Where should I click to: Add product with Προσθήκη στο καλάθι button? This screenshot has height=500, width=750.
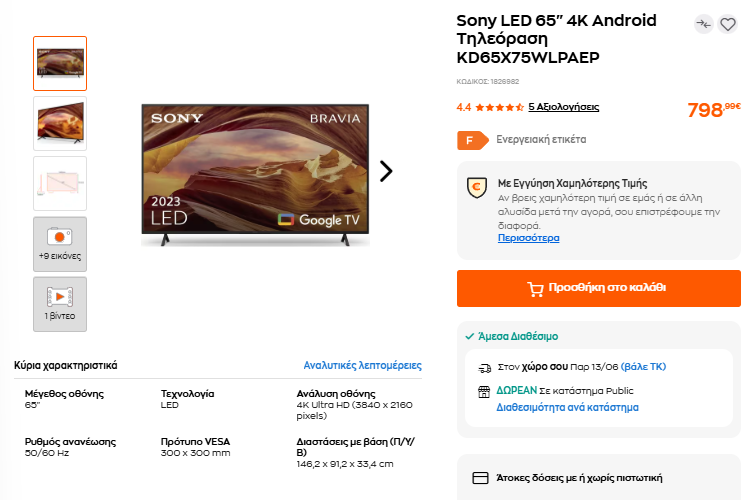[598, 288]
